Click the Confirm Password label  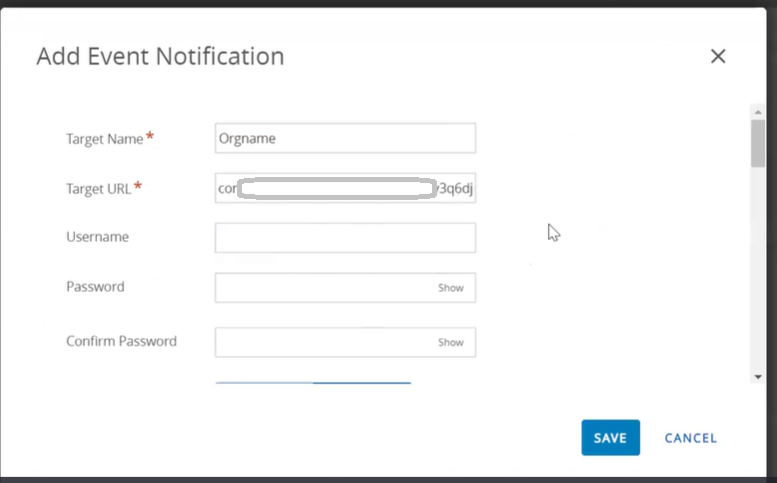pyautogui.click(x=121, y=341)
